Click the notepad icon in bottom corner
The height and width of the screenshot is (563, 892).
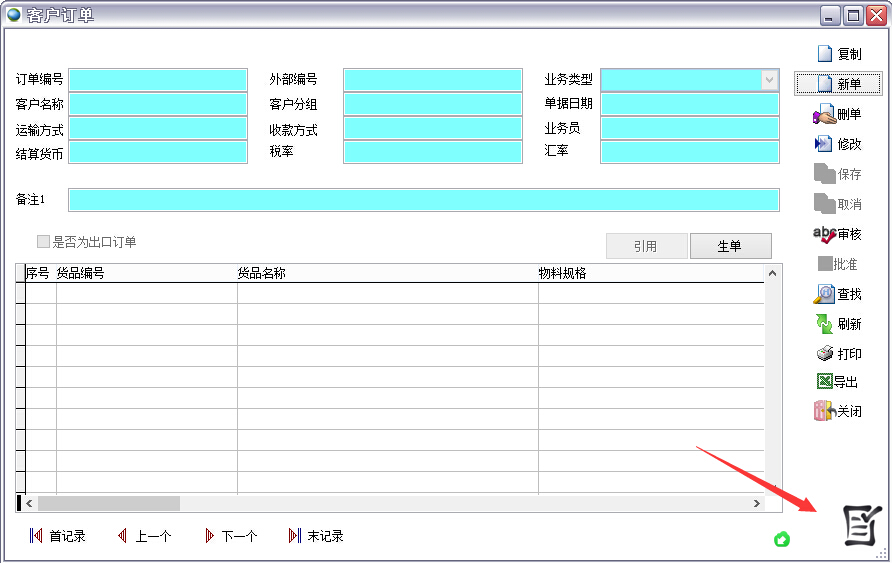[862, 525]
